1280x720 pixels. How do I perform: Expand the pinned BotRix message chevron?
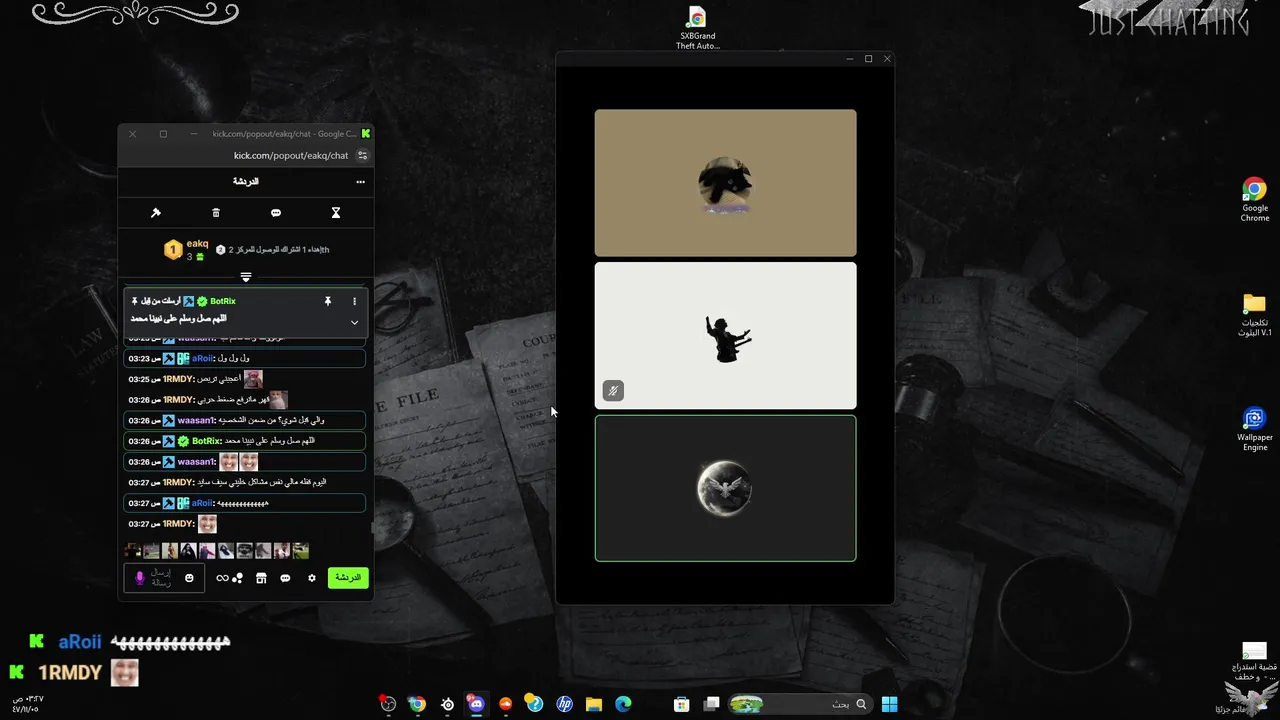click(x=354, y=323)
